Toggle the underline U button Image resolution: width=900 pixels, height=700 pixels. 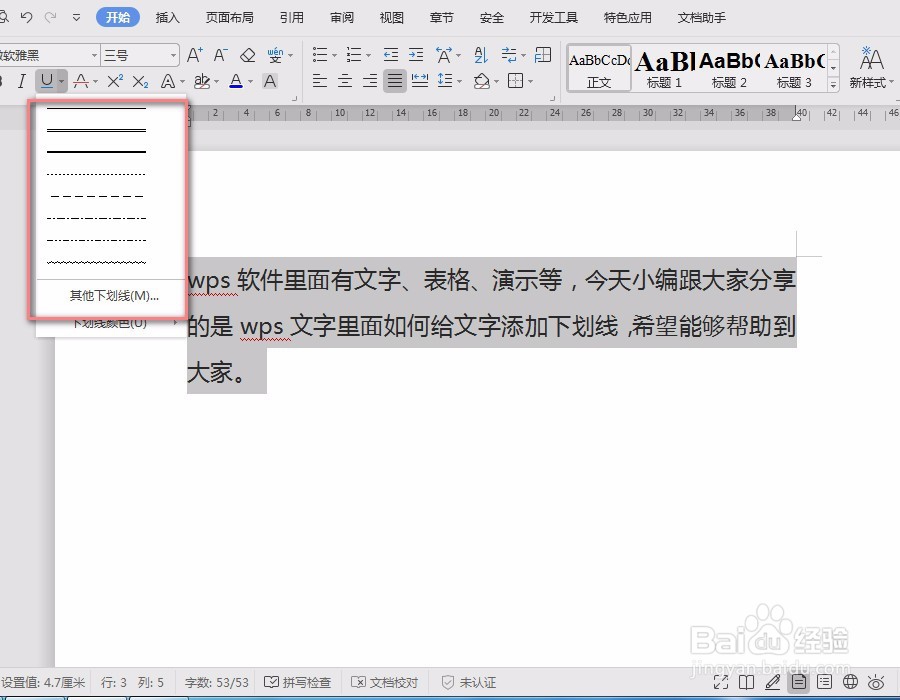pyautogui.click(x=47, y=81)
